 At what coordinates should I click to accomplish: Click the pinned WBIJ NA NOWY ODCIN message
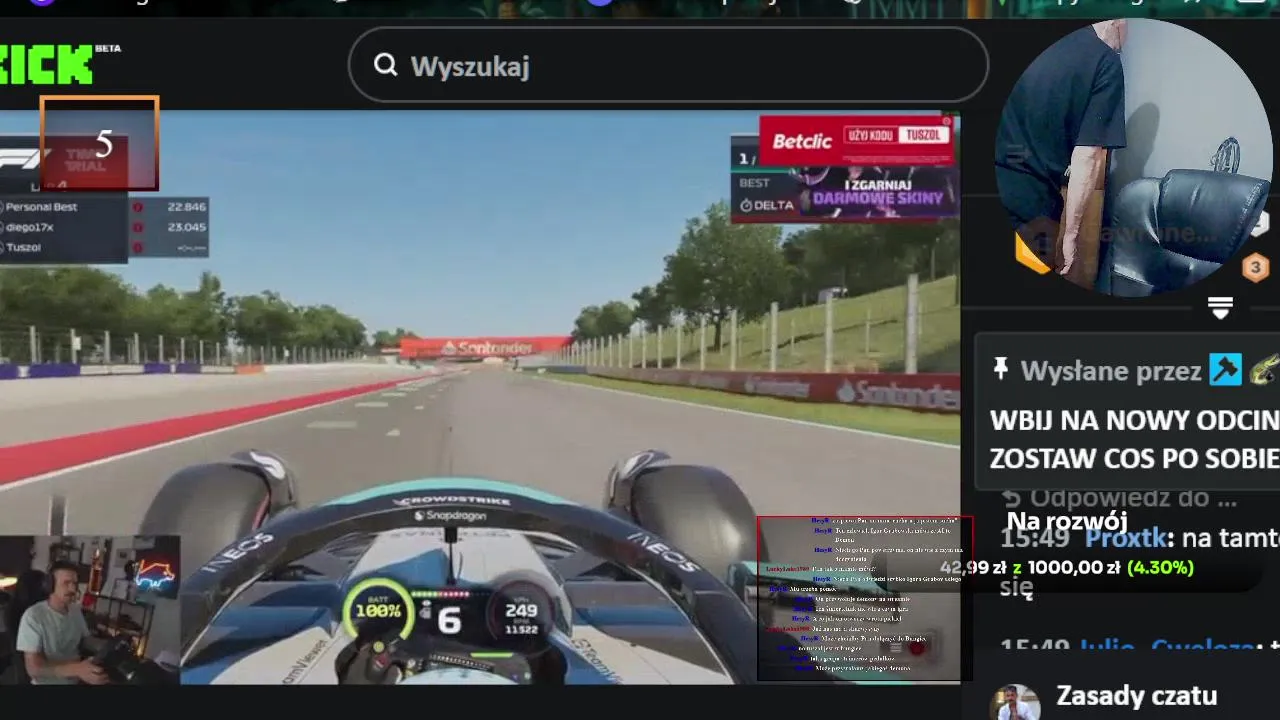coord(1134,440)
